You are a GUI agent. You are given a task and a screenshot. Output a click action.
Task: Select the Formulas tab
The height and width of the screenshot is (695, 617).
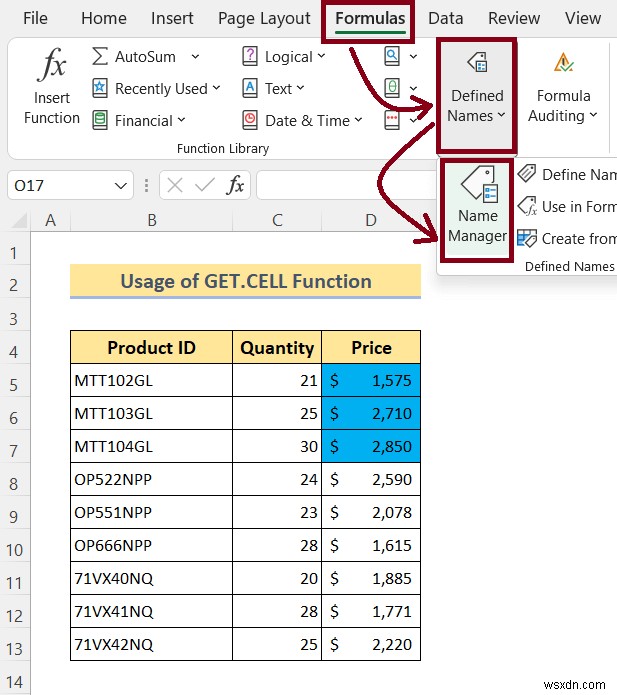[x=370, y=18]
